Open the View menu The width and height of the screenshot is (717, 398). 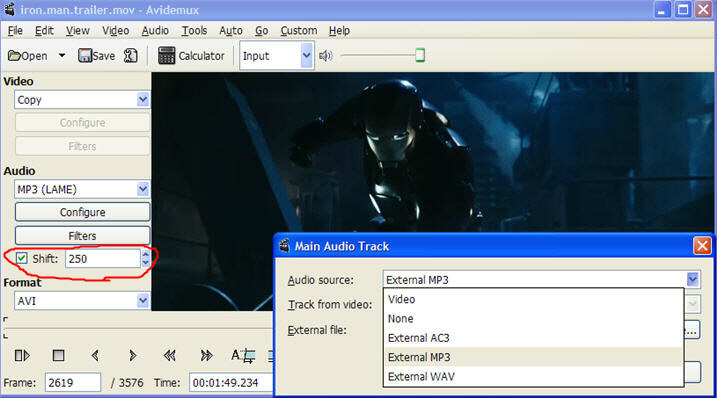(77, 31)
